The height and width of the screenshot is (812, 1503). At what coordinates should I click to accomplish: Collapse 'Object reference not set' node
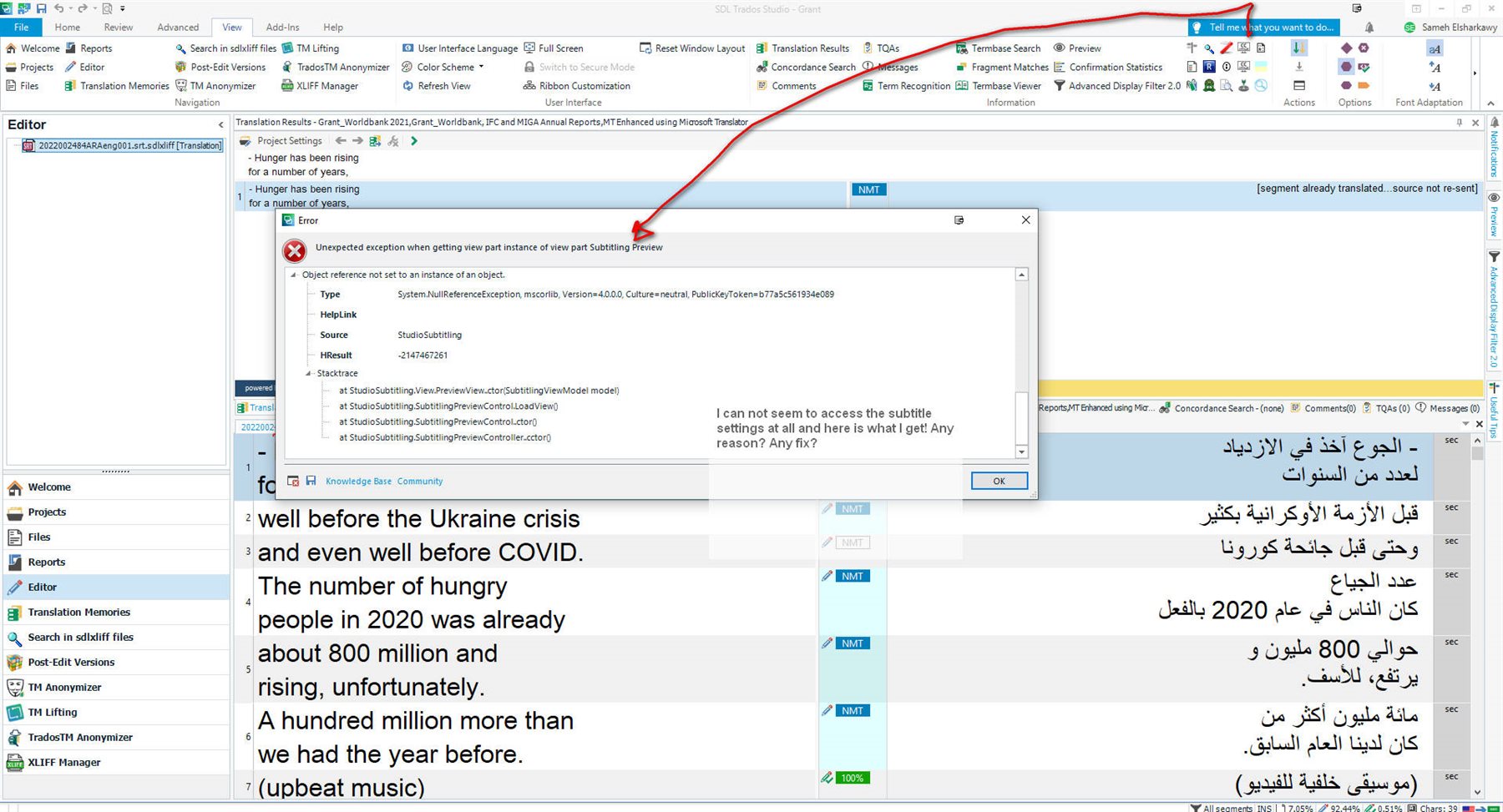pos(293,275)
